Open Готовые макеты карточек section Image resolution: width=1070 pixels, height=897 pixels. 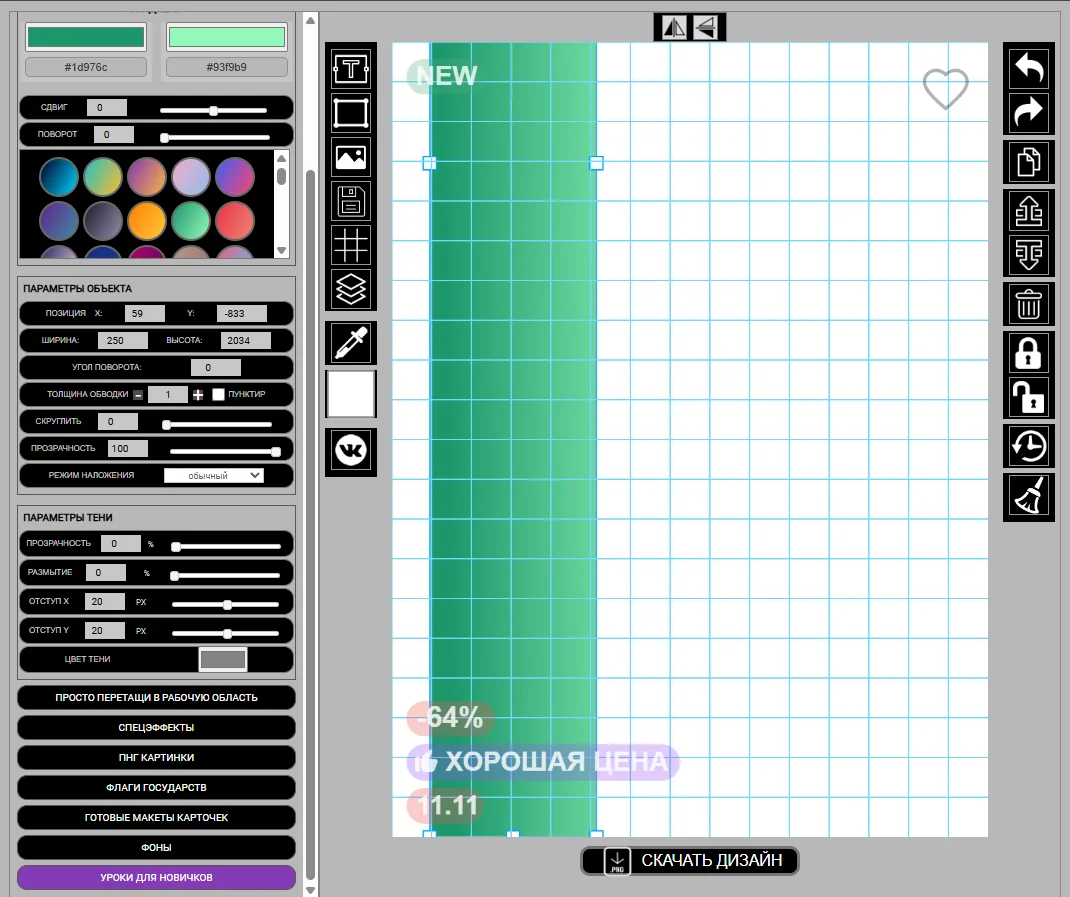(x=156, y=818)
